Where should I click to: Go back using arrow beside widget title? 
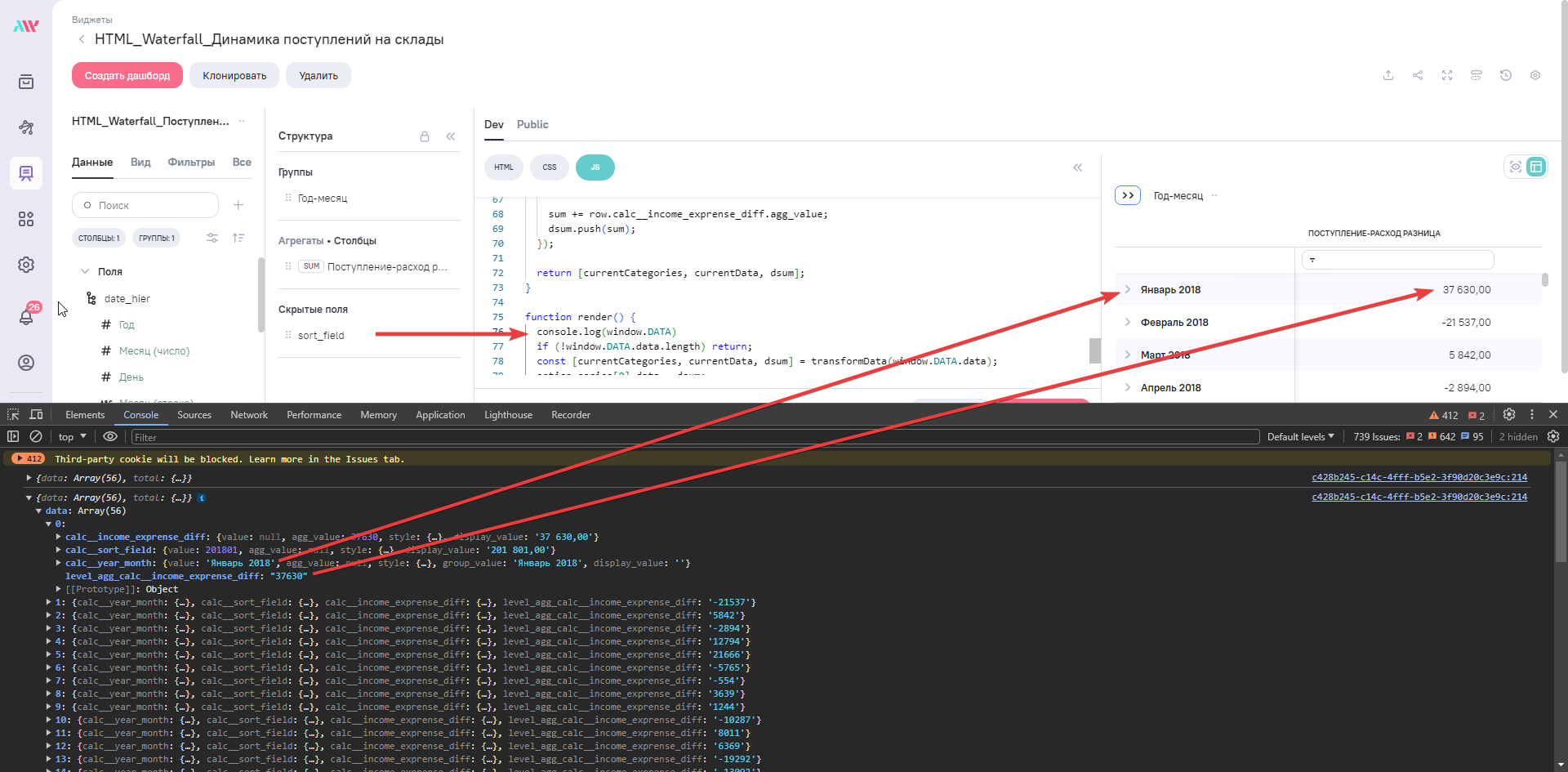click(82, 39)
